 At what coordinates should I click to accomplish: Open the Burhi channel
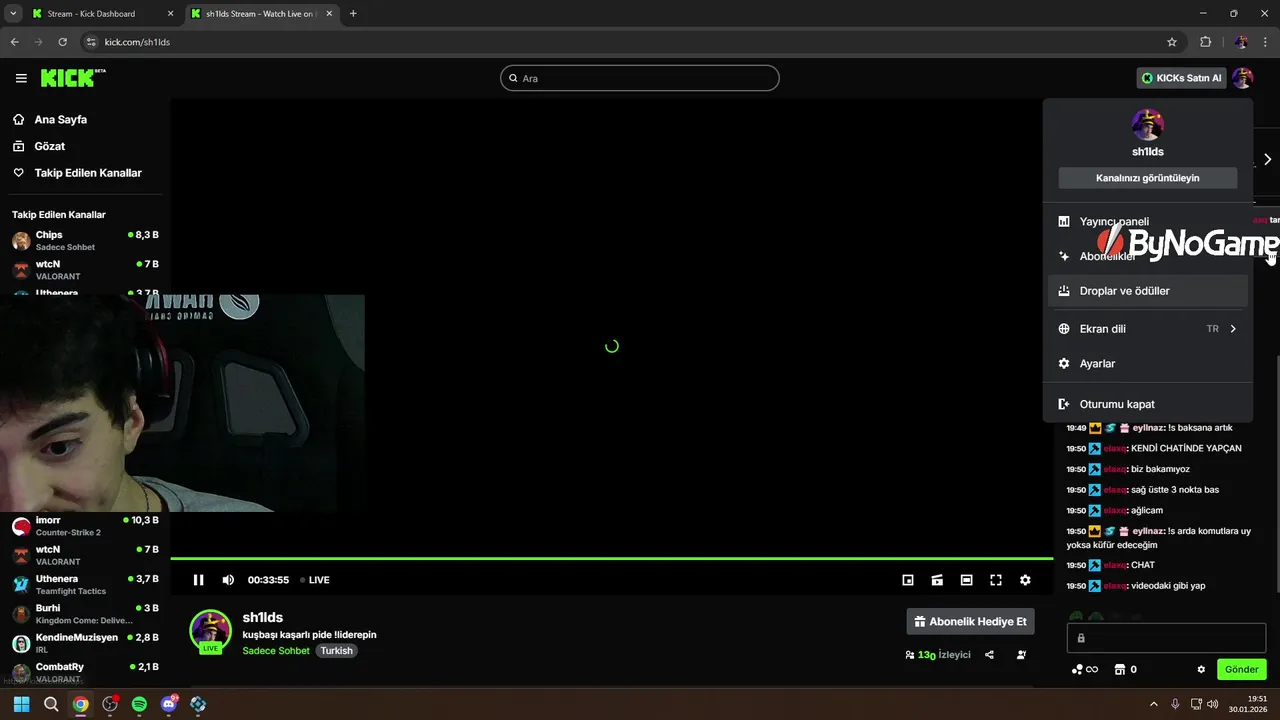click(x=85, y=613)
